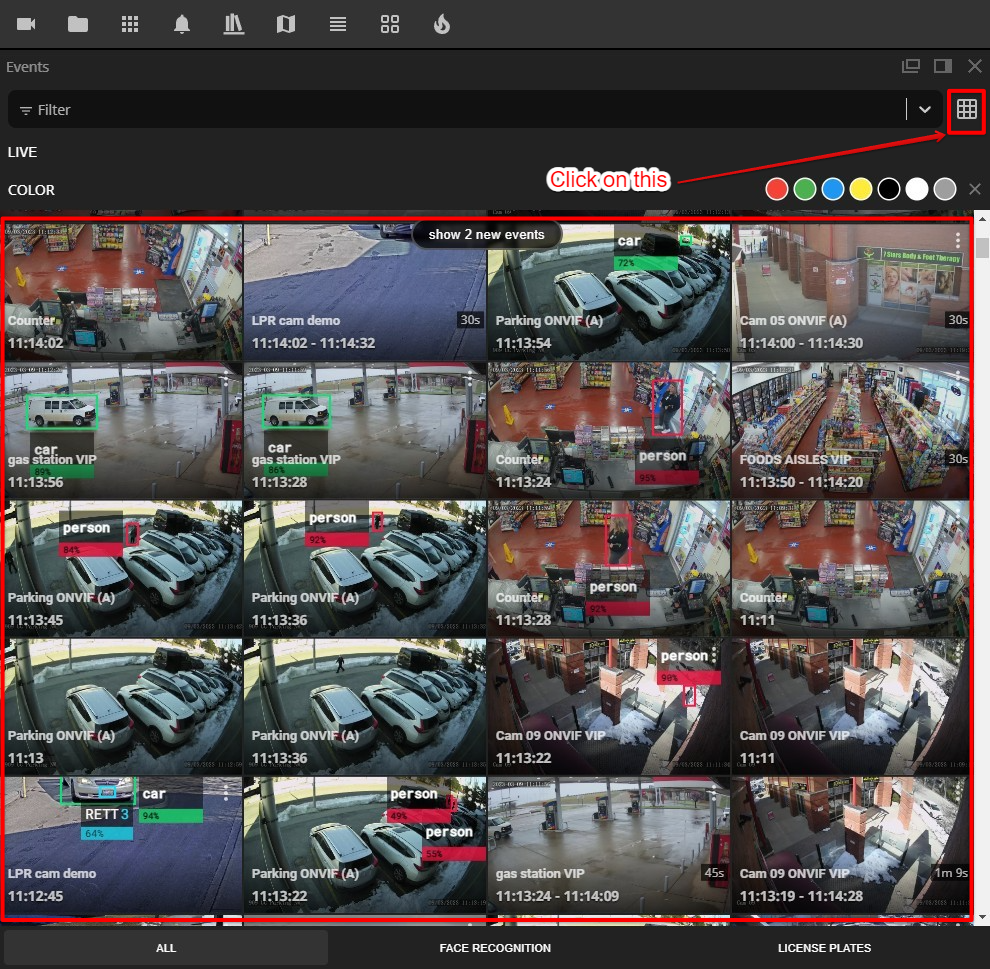
Task: Switch to grid layout using red-boxed grid icon
Action: (x=966, y=110)
